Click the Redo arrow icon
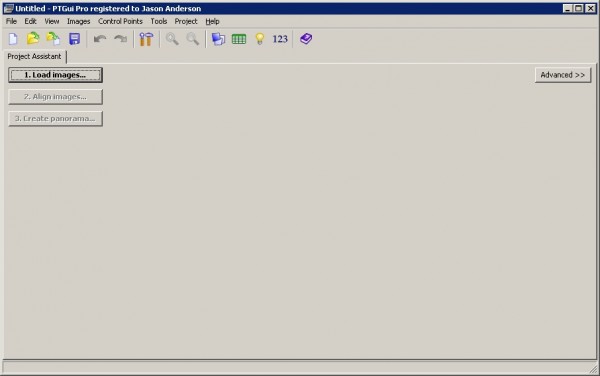 121,39
